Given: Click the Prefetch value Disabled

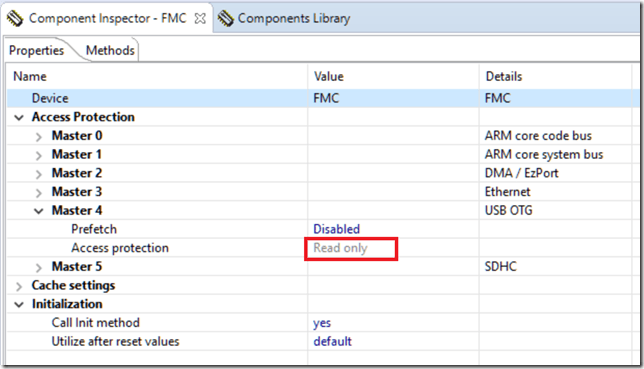Looking at the screenshot, I should point(336,229).
